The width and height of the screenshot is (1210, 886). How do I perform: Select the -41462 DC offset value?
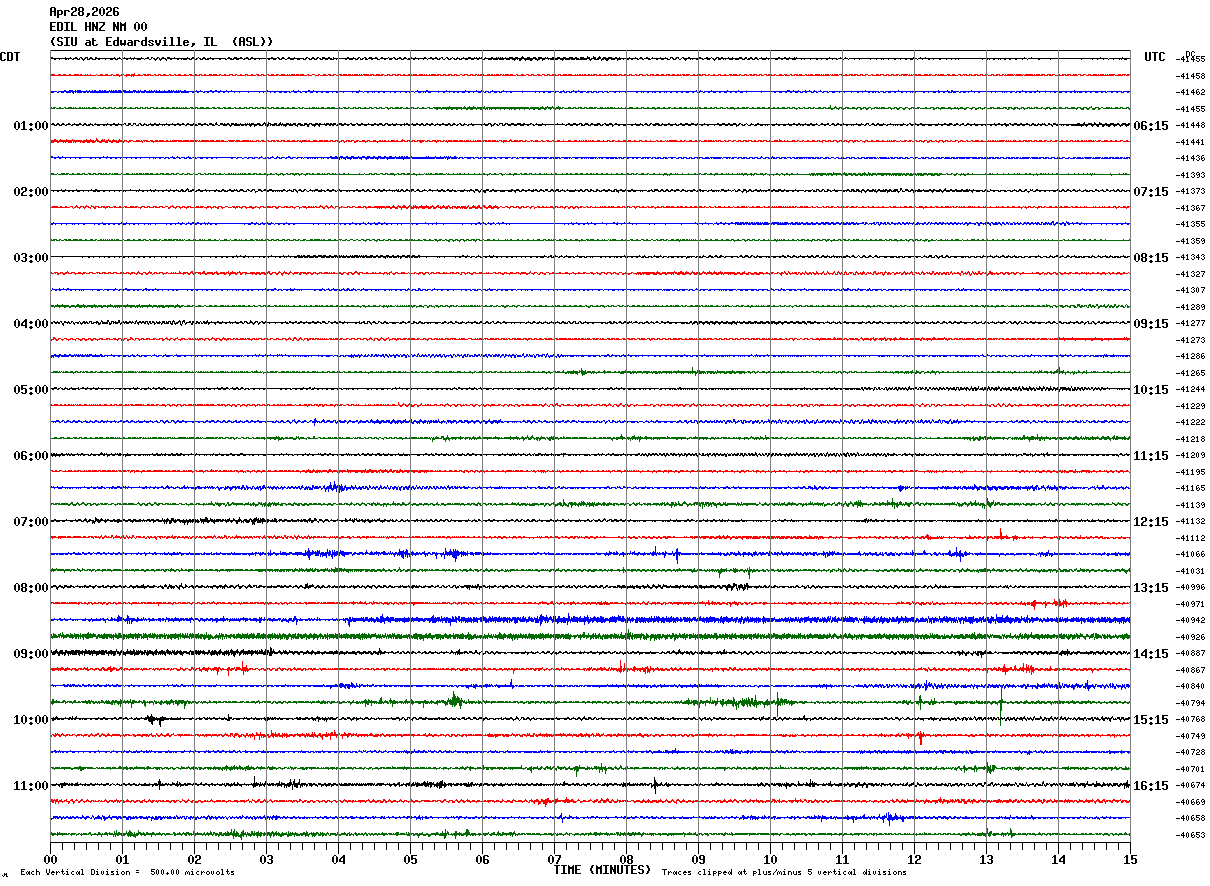(x=1190, y=92)
